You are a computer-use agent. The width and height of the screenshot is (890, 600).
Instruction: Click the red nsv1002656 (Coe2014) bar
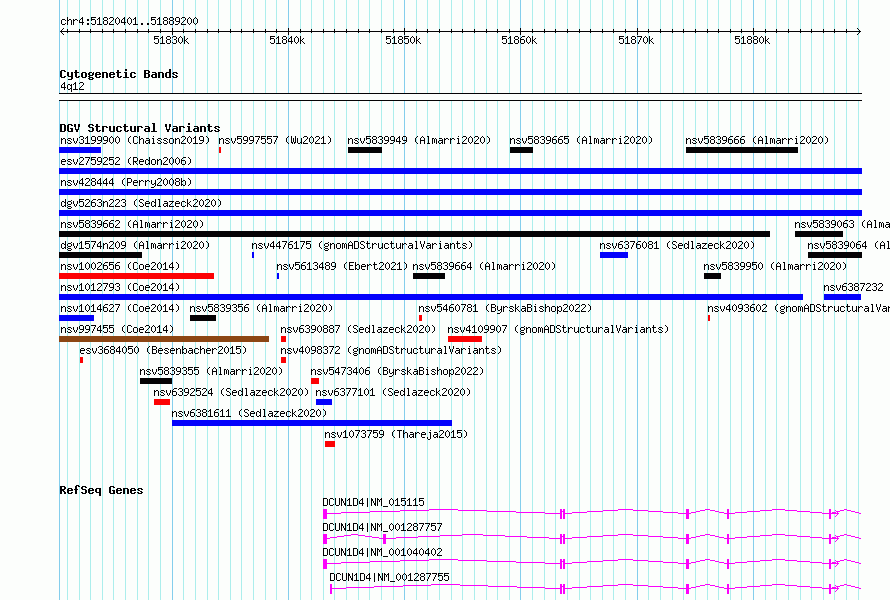click(137, 276)
